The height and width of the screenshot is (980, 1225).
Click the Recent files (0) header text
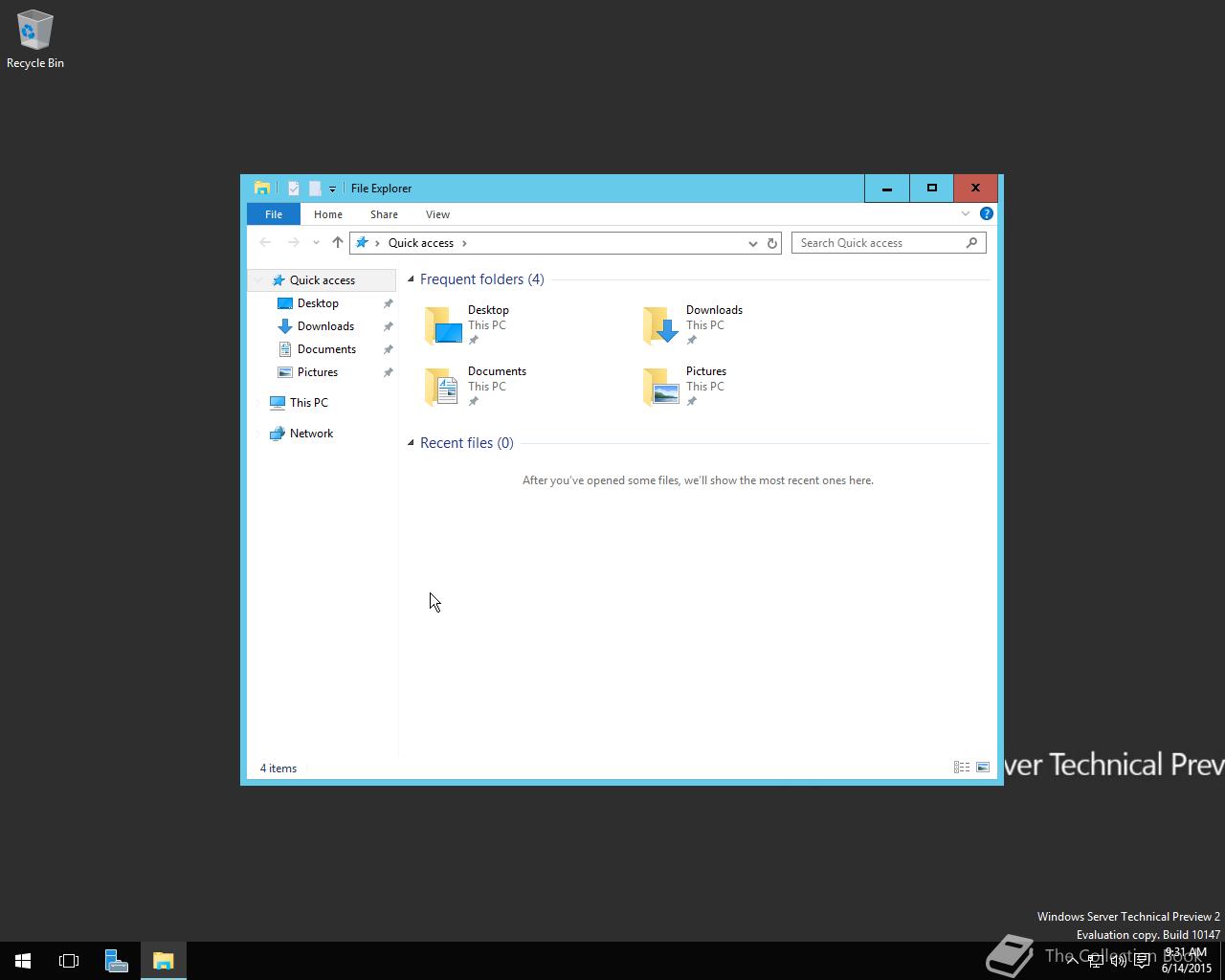pyautogui.click(x=467, y=443)
